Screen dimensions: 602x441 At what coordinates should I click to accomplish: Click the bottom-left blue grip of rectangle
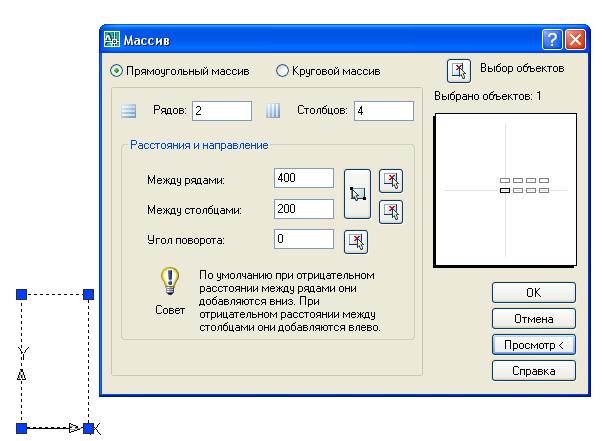point(22,428)
